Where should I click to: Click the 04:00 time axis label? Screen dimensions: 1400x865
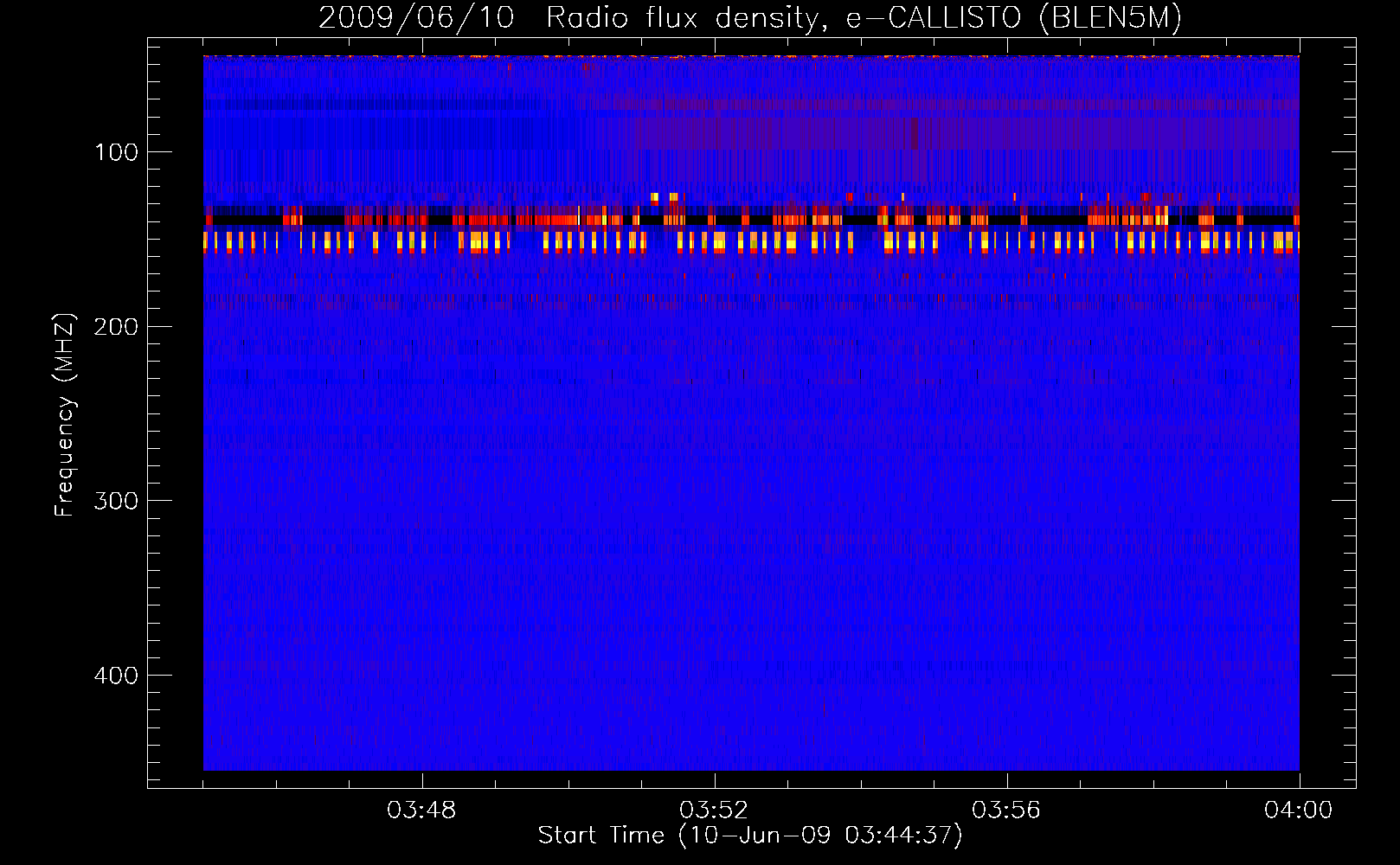click(1299, 811)
